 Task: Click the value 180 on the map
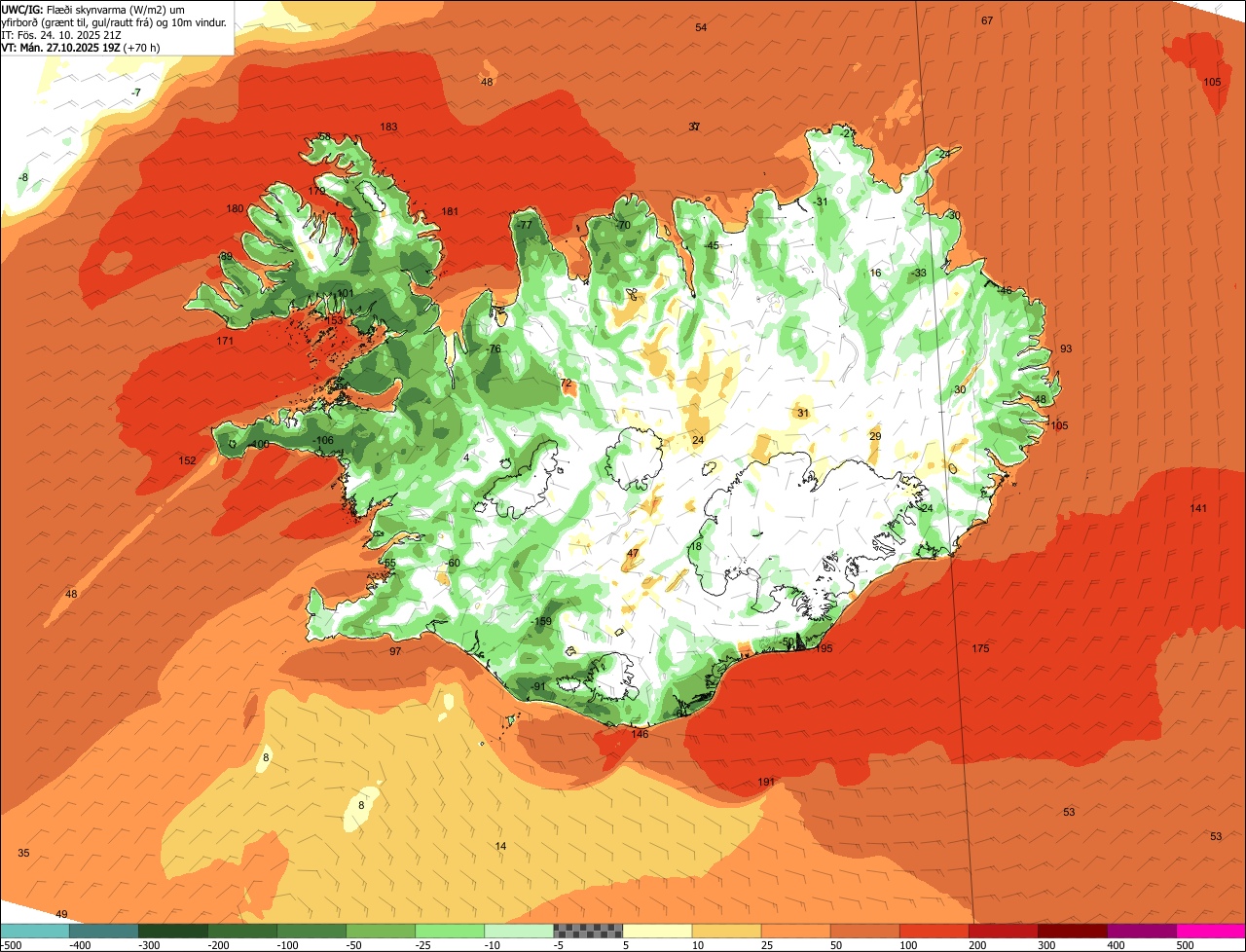(x=235, y=209)
